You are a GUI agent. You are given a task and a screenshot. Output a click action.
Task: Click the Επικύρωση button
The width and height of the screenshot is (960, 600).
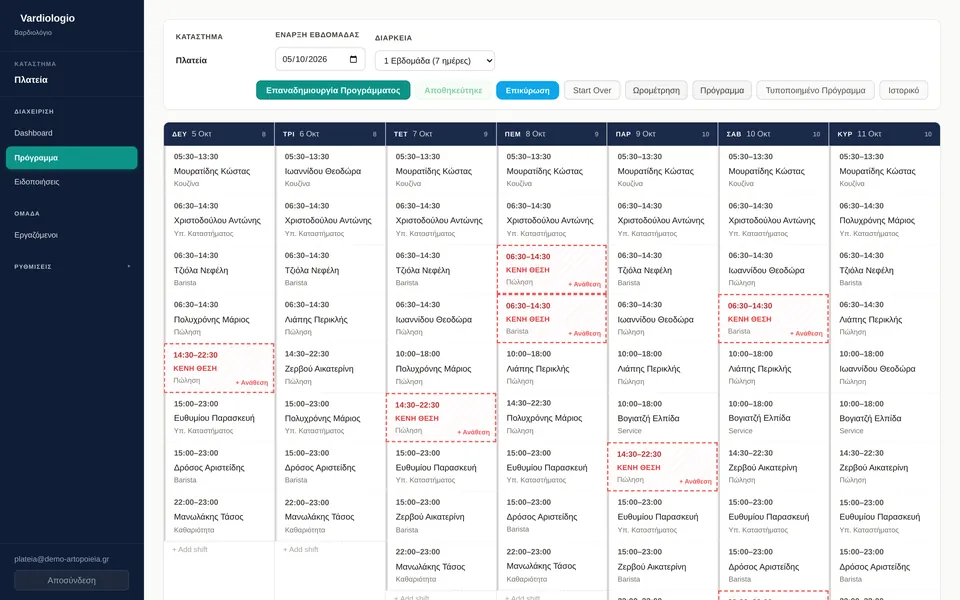(x=527, y=90)
